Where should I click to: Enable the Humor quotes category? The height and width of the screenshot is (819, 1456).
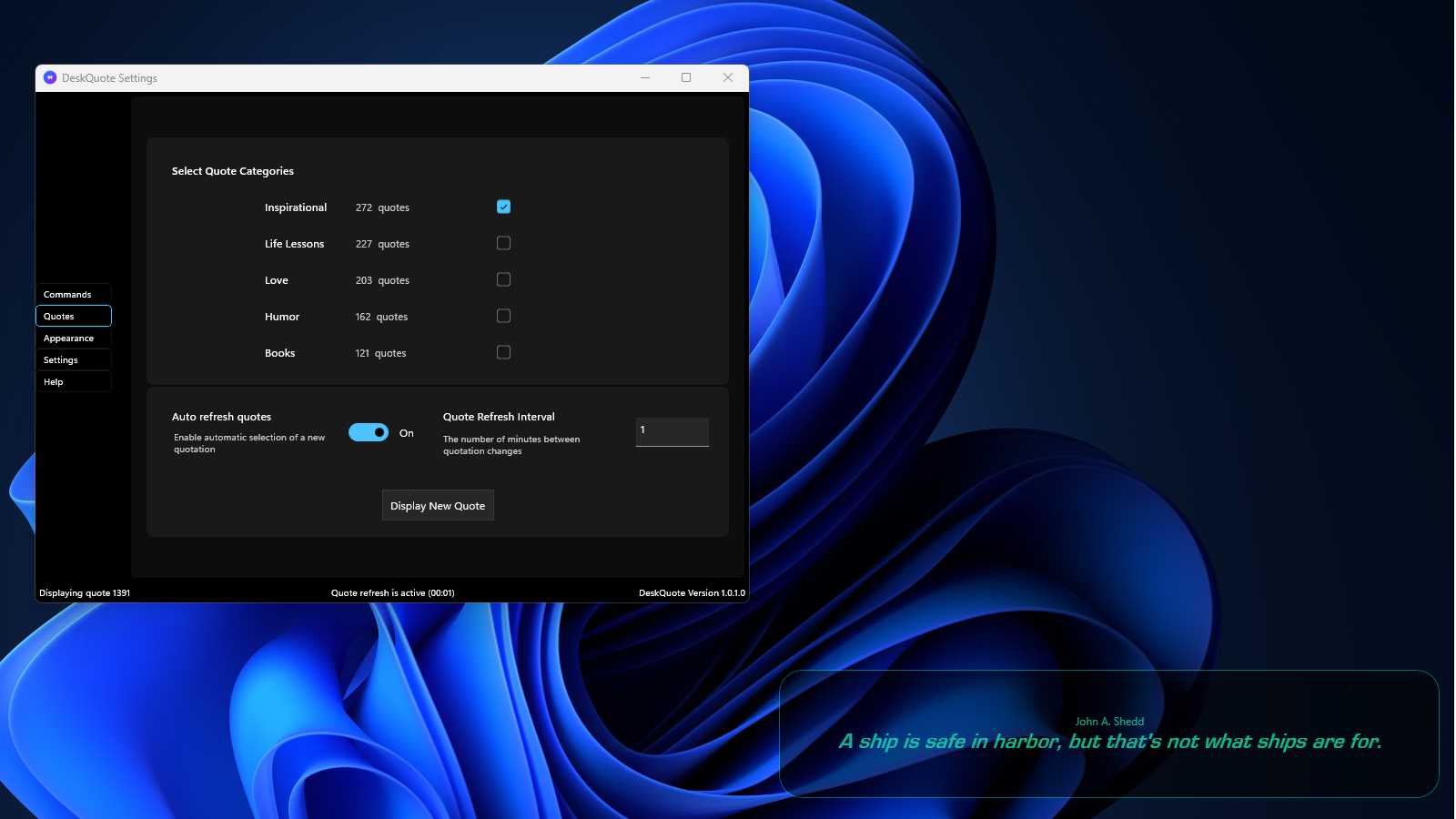pyautogui.click(x=503, y=316)
